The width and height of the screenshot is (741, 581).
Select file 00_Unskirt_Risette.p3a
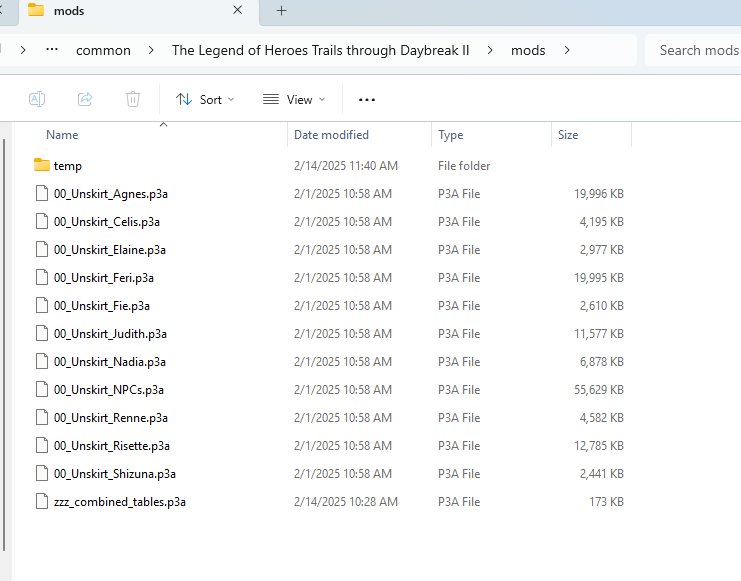(112, 446)
